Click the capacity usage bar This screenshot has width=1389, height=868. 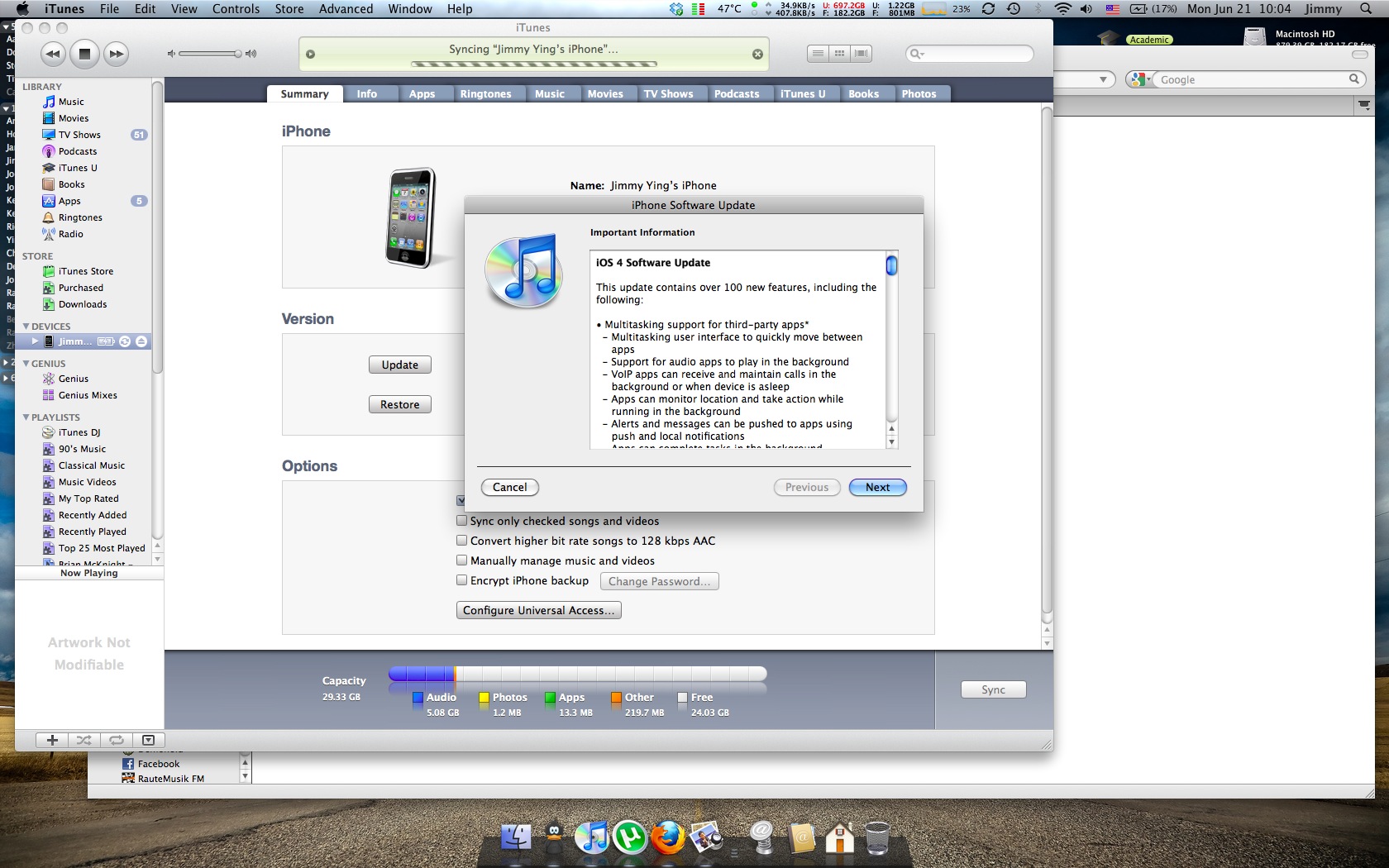(x=578, y=674)
